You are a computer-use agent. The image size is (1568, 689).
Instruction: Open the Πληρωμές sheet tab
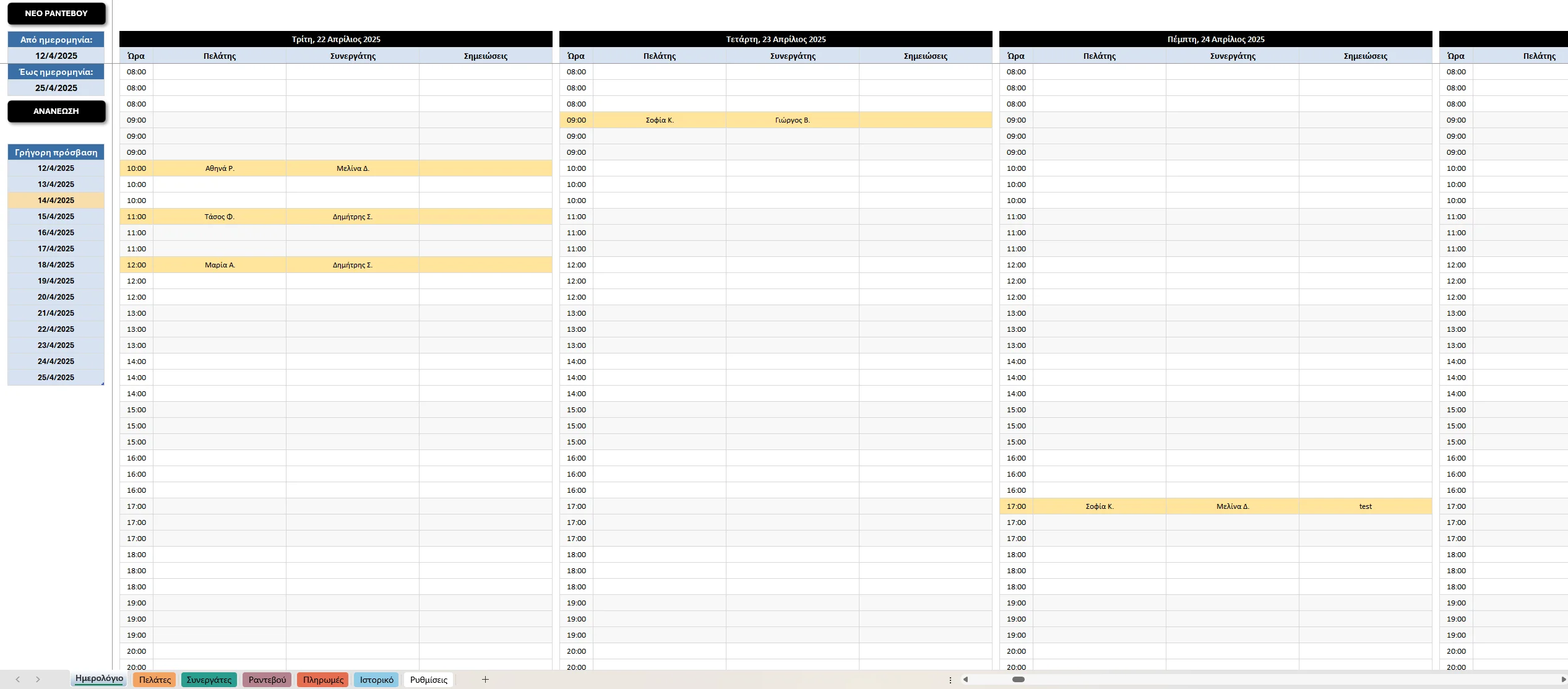pos(323,680)
